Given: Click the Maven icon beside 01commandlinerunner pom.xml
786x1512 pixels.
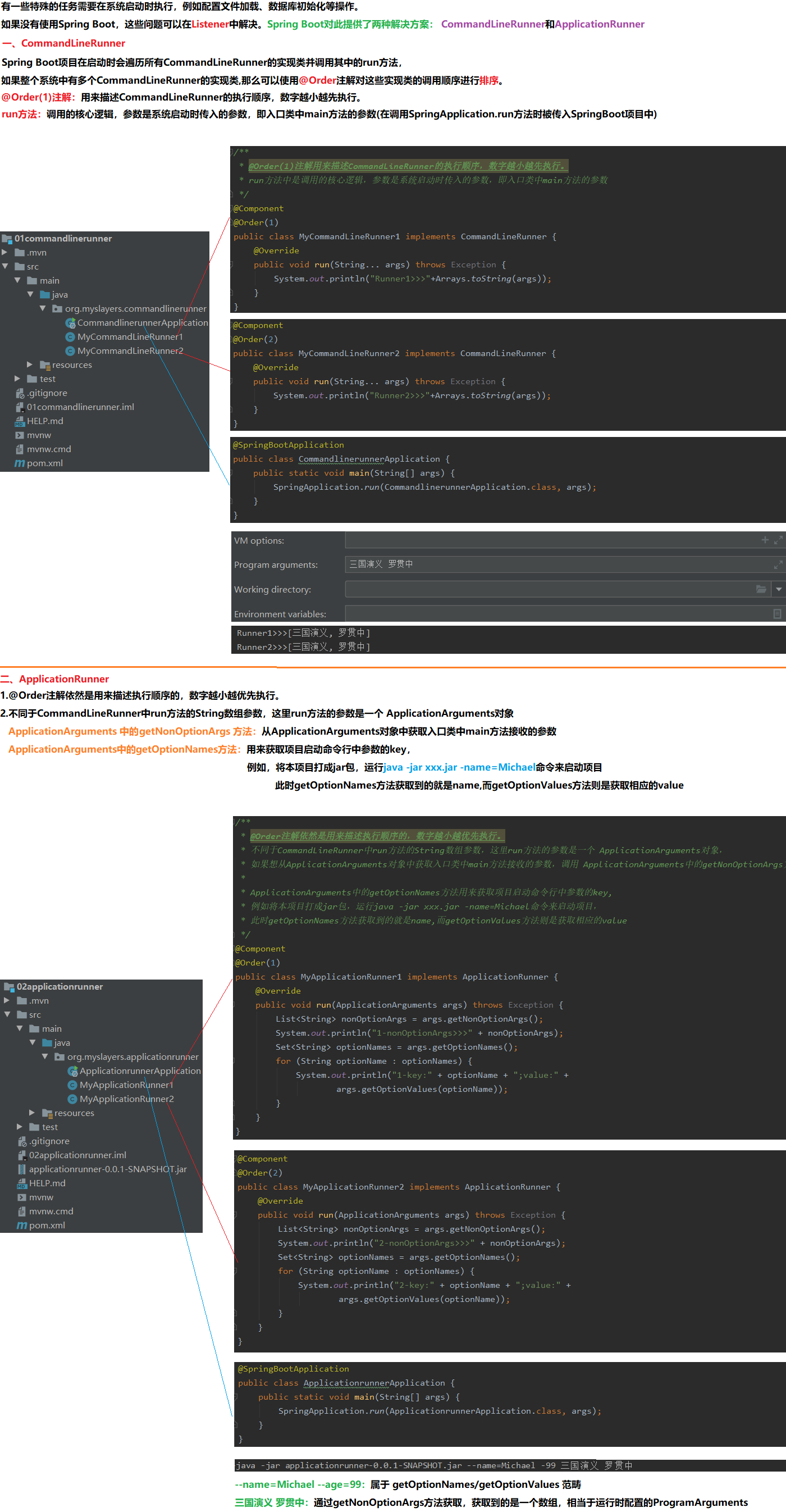Looking at the screenshot, I should [x=19, y=463].
